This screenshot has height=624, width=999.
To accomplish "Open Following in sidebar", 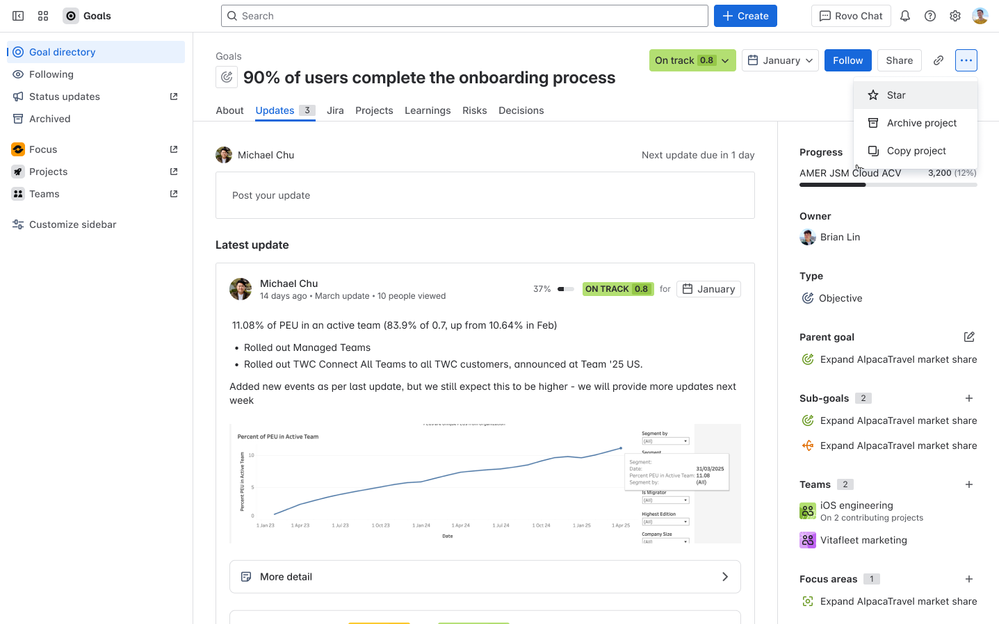I will [x=96, y=75].
